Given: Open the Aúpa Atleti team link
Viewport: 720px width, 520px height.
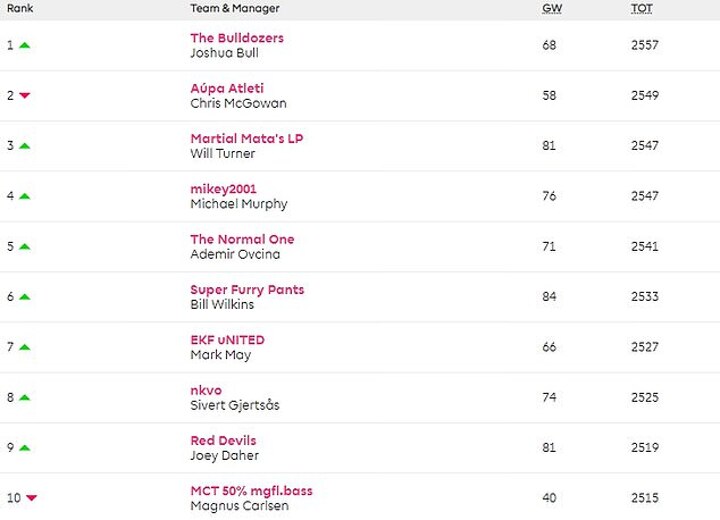Looking at the screenshot, I should (x=227, y=88).
